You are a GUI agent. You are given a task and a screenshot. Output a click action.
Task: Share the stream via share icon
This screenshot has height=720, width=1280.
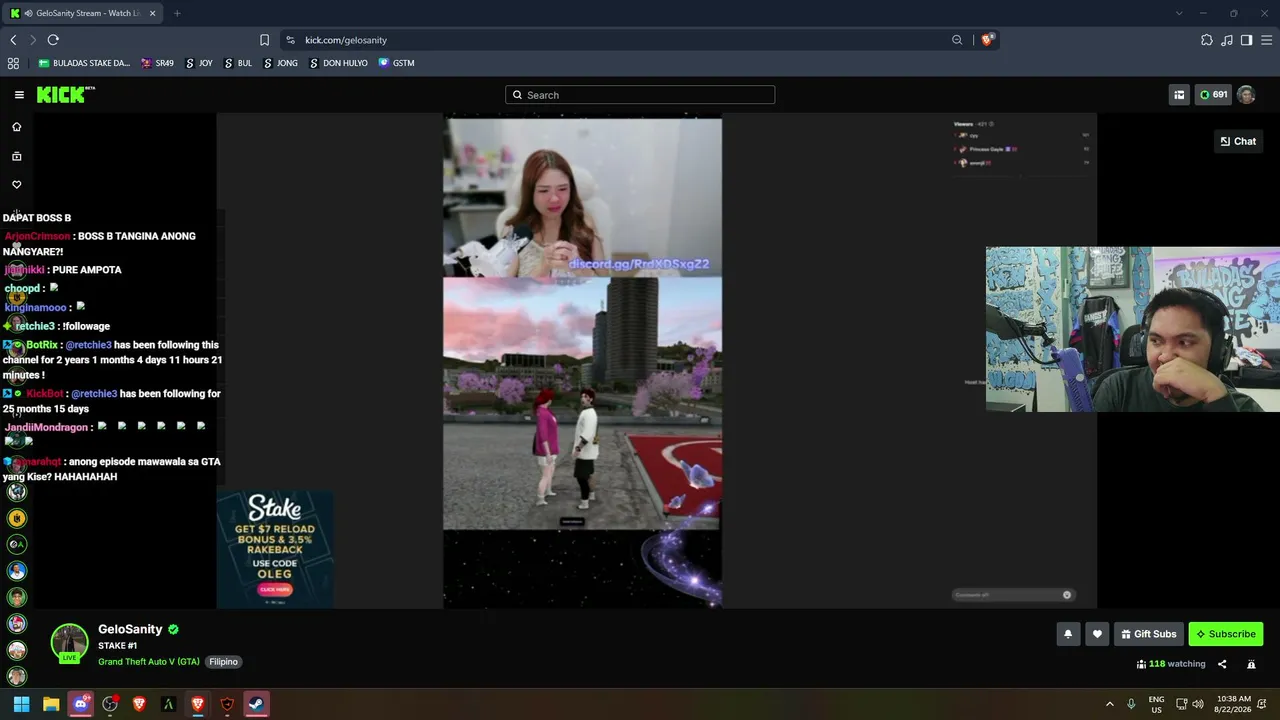tap(1222, 664)
